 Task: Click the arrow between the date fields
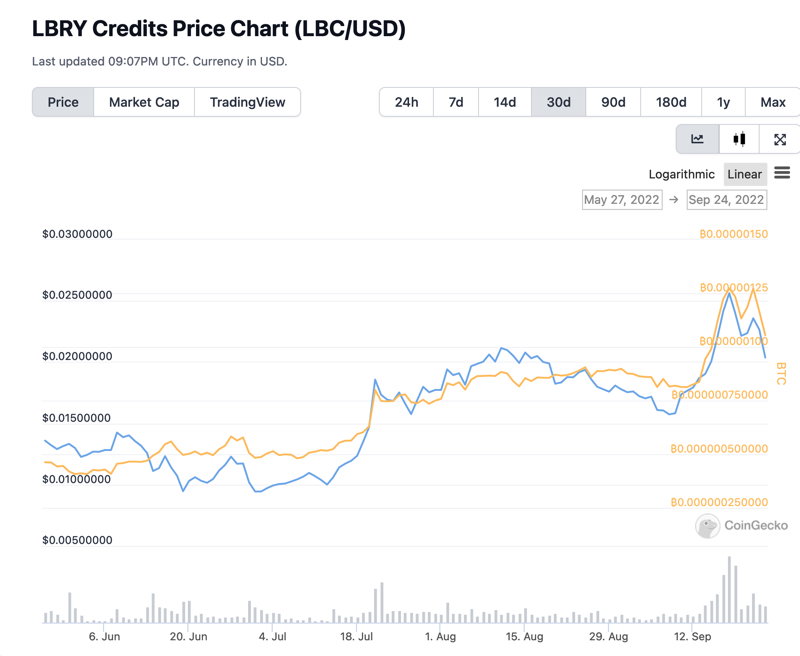click(674, 199)
